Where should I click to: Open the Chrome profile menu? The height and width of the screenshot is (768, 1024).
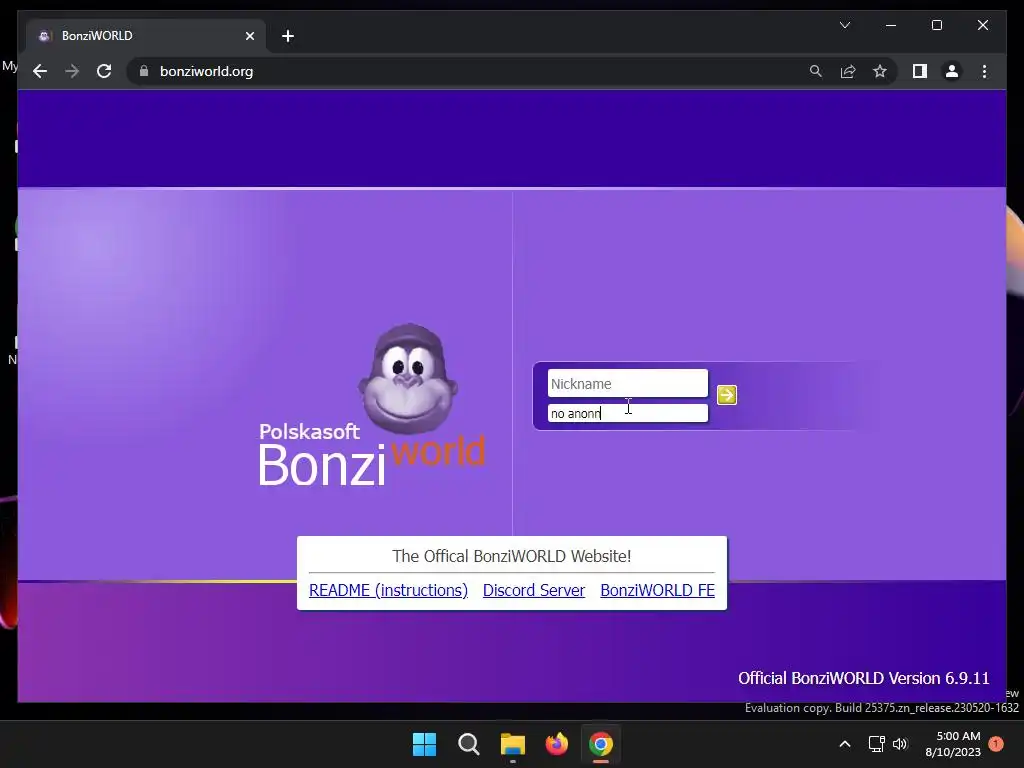click(952, 71)
